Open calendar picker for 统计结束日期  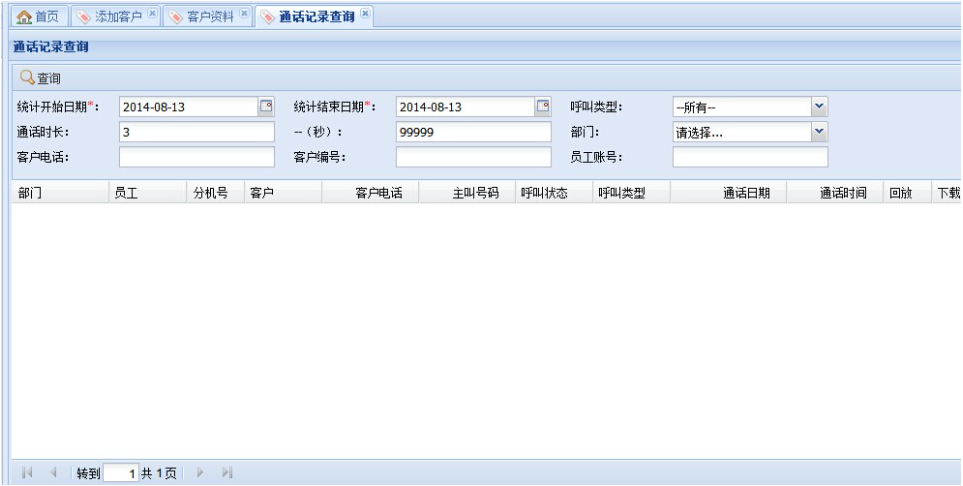(543, 106)
